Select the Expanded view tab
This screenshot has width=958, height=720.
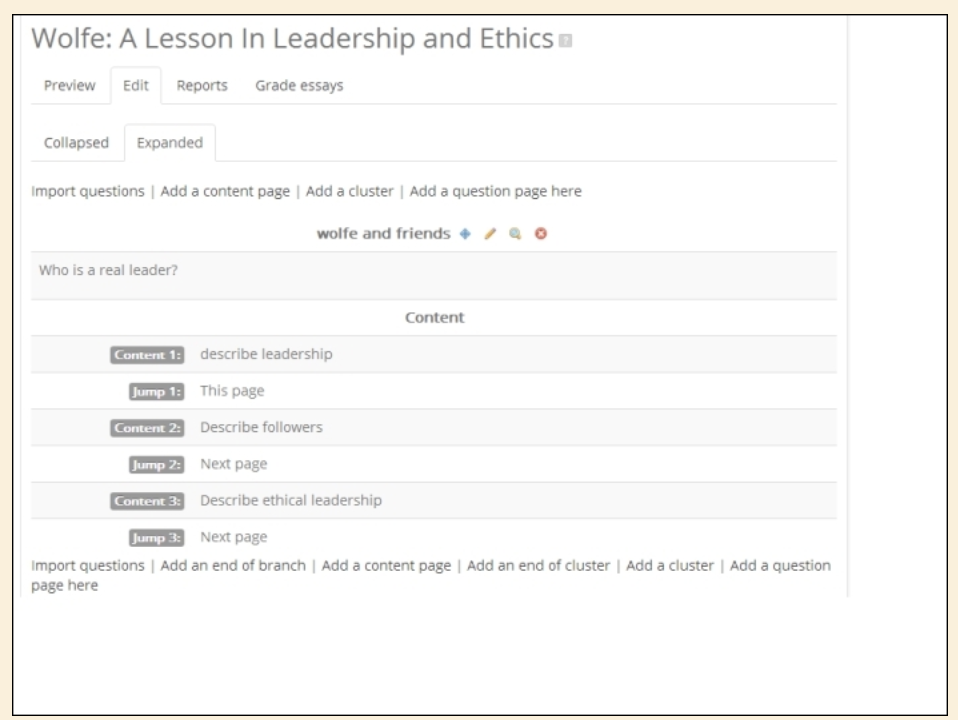(170, 142)
